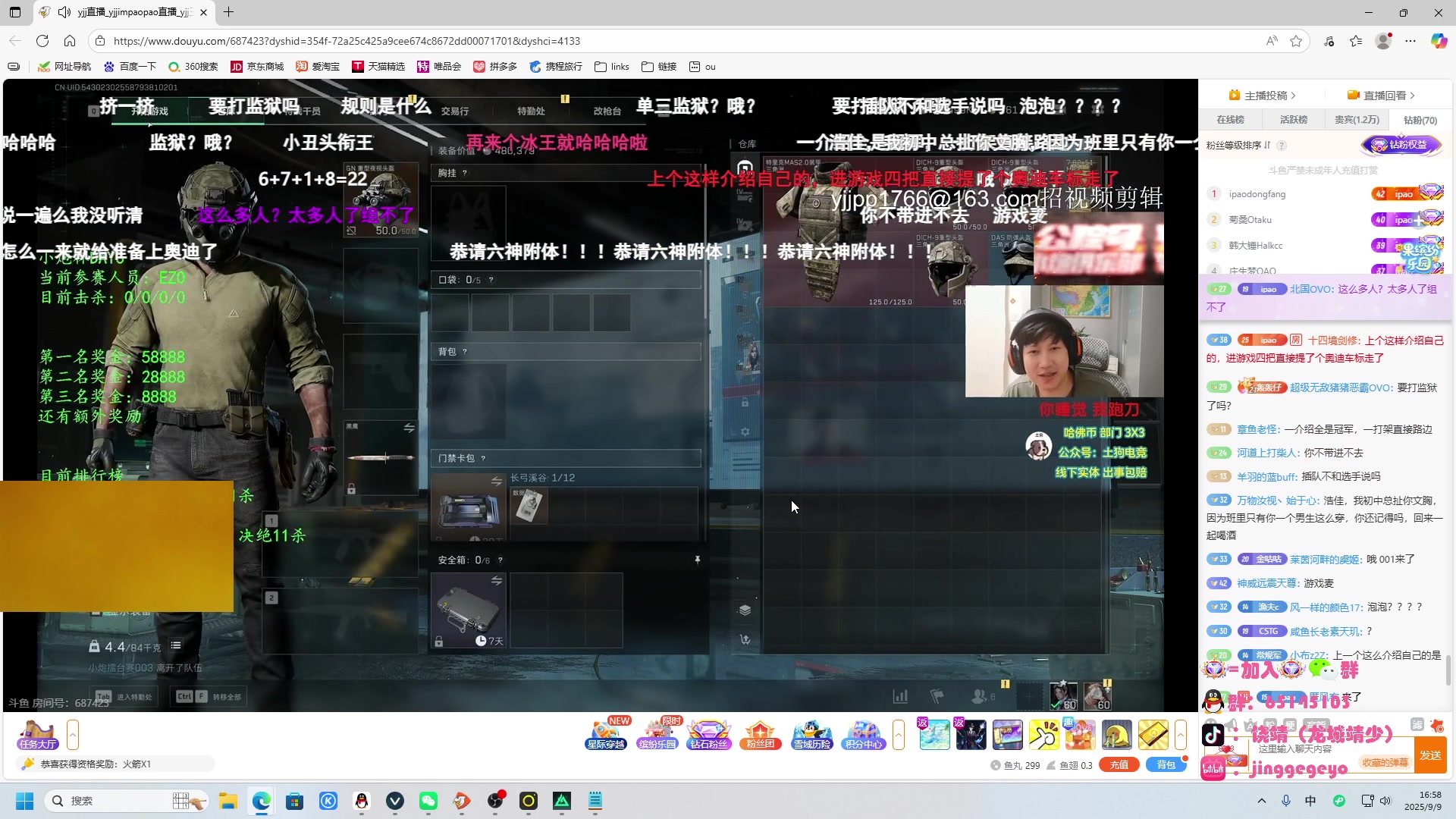Expand the gift list arrow
Image resolution: width=1456 pixels, height=819 pixels.
pos(1181,735)
